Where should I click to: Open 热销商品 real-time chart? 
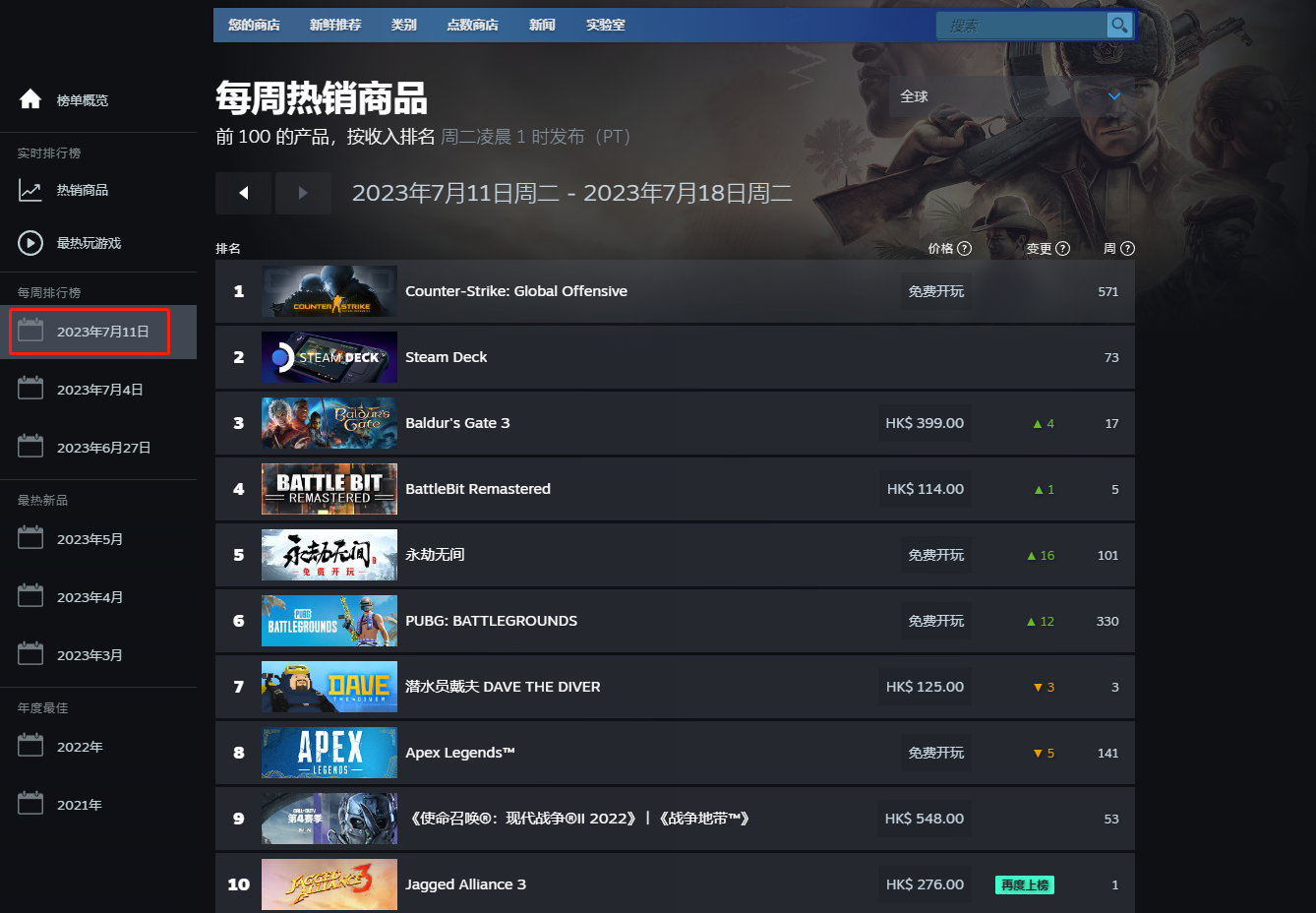tap(83, 190)
